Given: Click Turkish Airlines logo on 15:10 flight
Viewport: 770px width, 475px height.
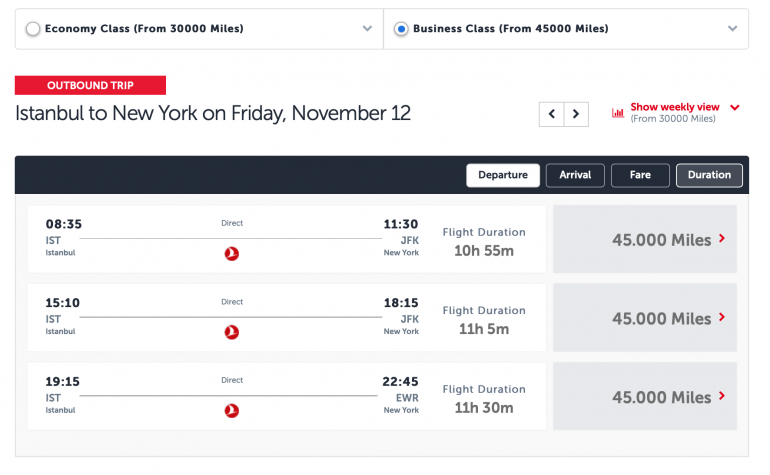Looking at the screenshot, I should [232, 332].
